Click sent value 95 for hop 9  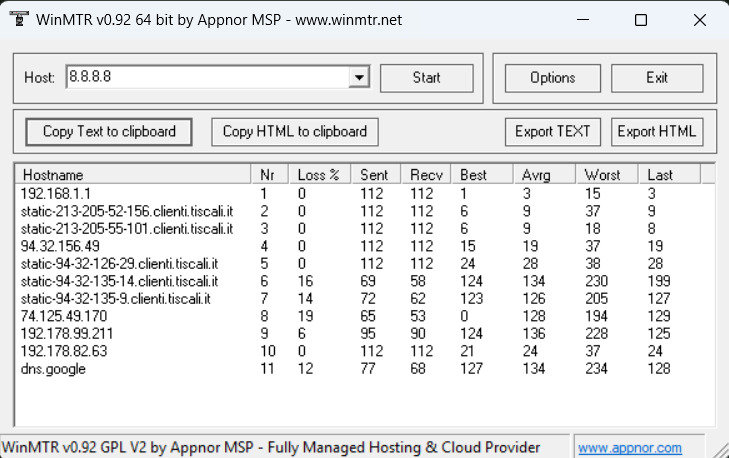point(368,334)
